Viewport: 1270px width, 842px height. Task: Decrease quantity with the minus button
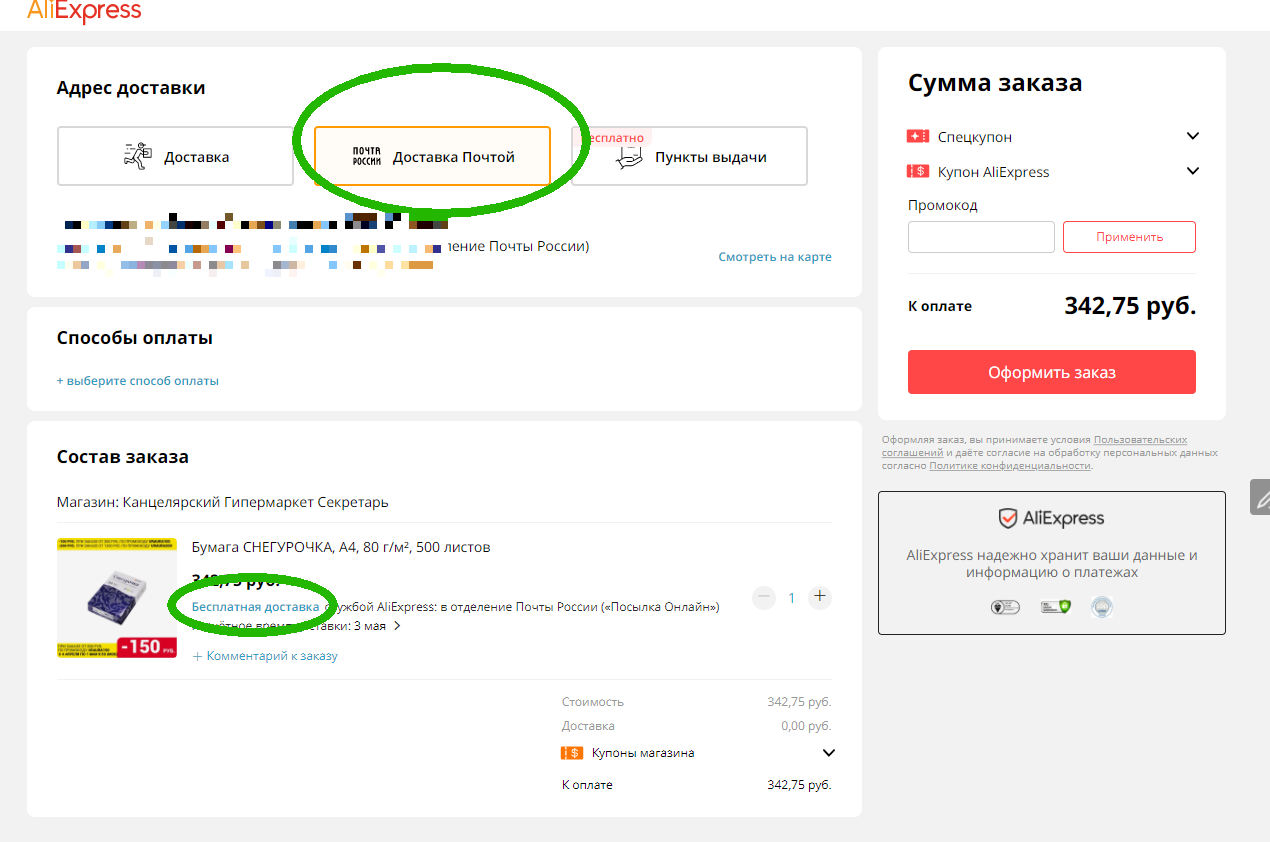click(765, 597)
